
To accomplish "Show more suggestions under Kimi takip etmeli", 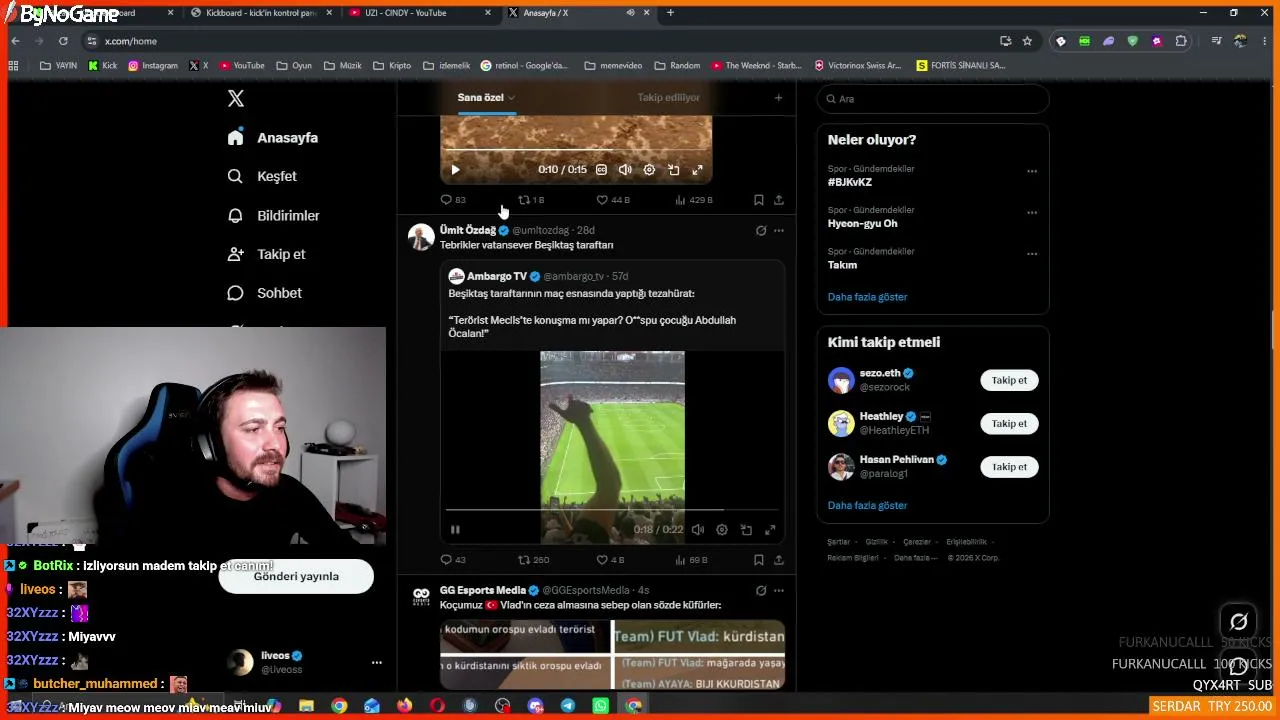I will click(867, 506).
